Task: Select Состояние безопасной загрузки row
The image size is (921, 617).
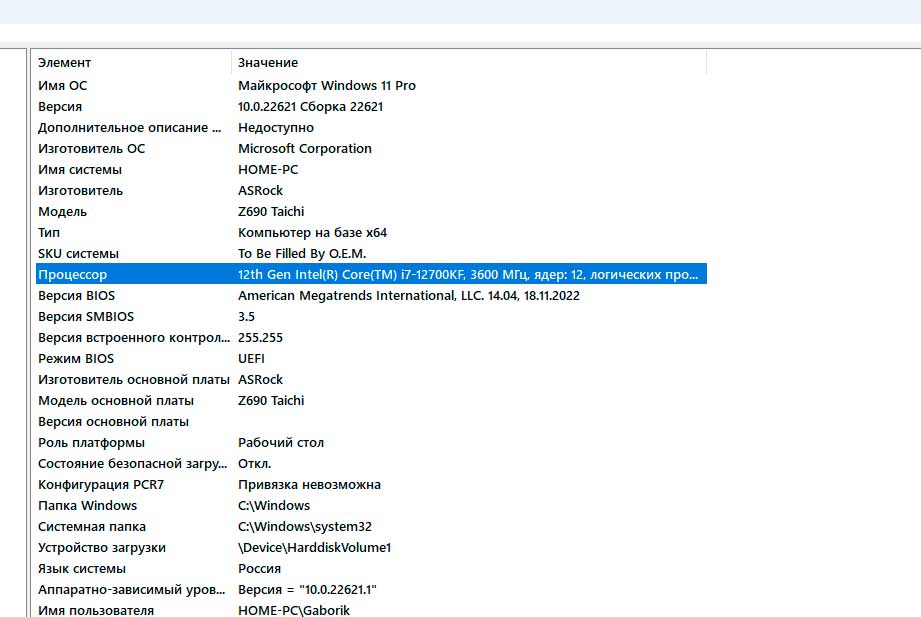Action: point(132,464)
